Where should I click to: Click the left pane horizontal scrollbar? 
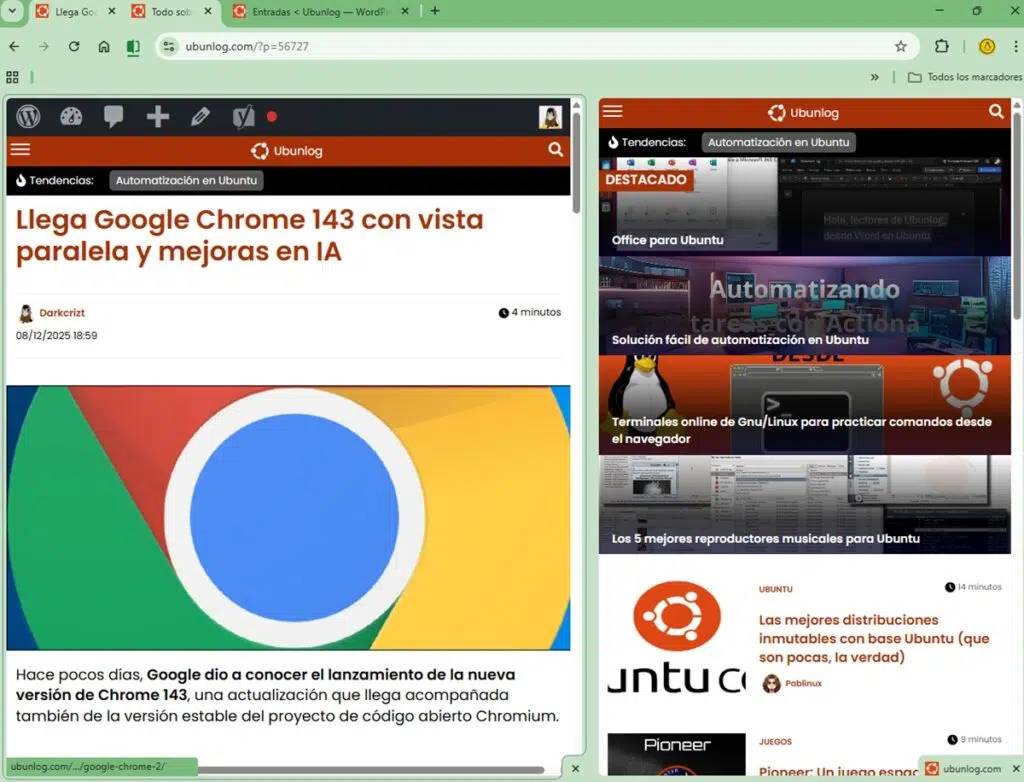tap(371, 770)
